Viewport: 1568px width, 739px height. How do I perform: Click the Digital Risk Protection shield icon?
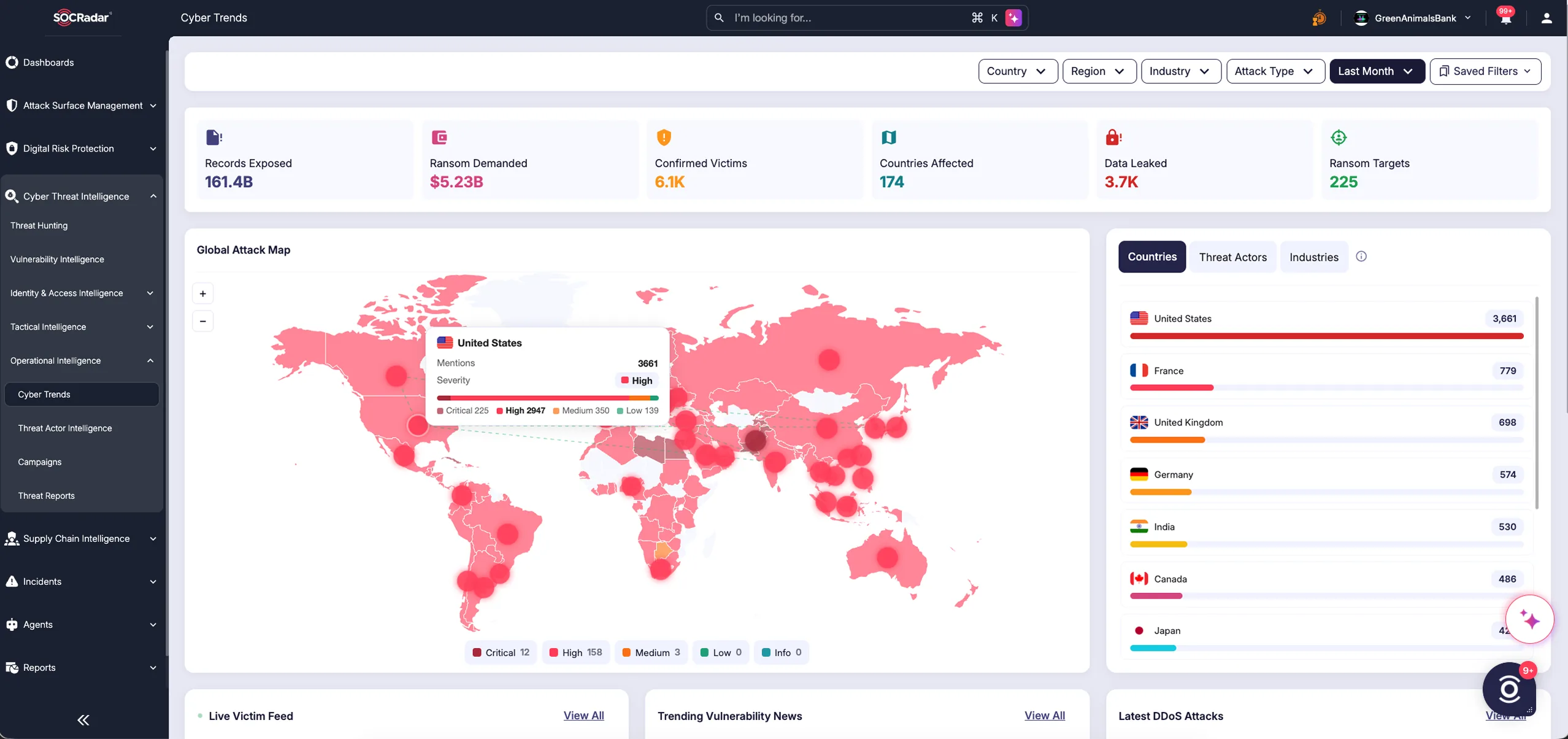coord(12,149)
